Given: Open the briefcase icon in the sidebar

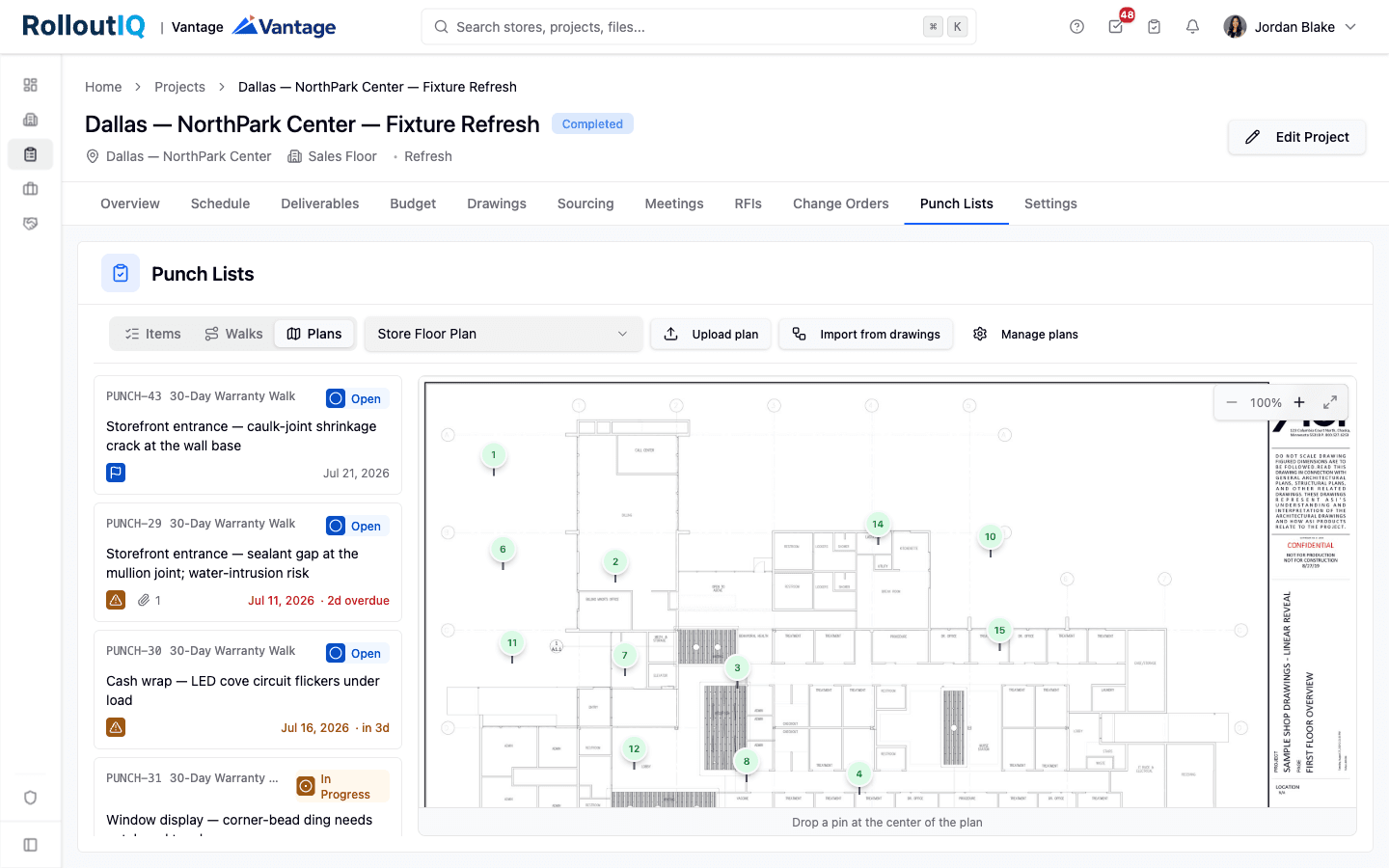Looking at the screenshot, I should 31,189.
